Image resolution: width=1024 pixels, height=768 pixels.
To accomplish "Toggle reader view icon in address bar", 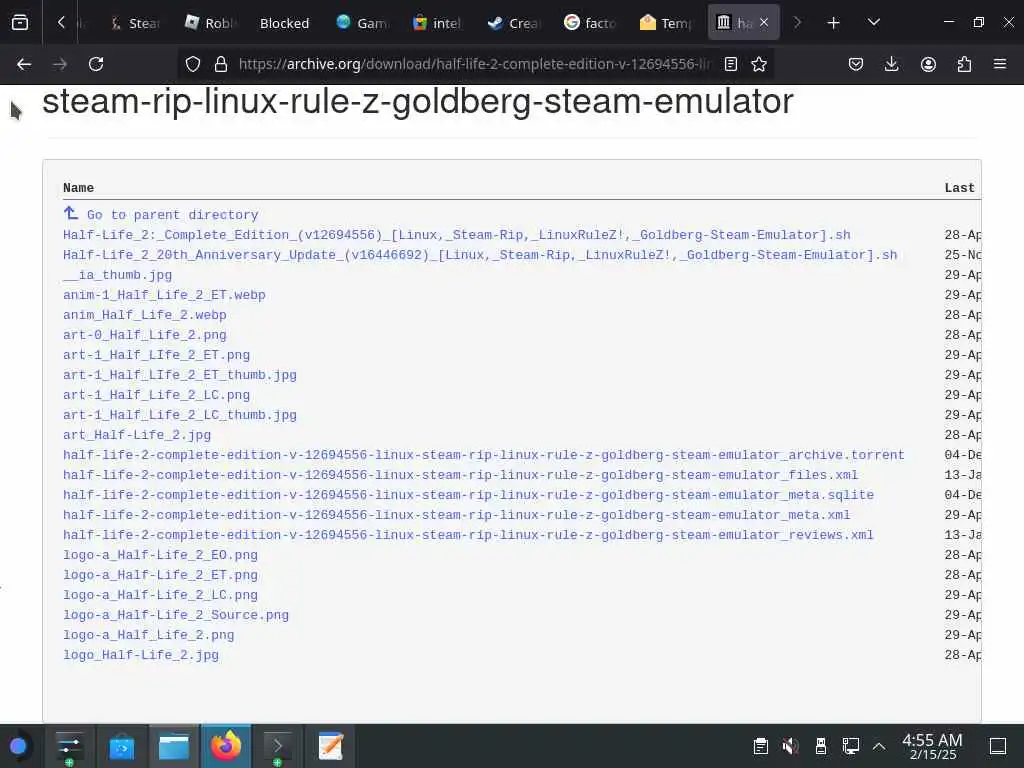I will pos(731,64).
